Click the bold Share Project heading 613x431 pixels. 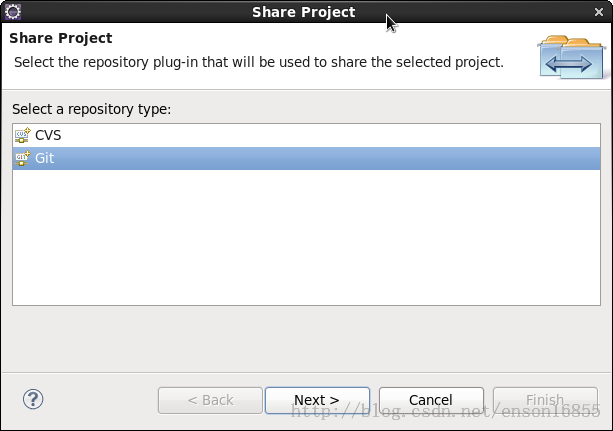[61, 38]
